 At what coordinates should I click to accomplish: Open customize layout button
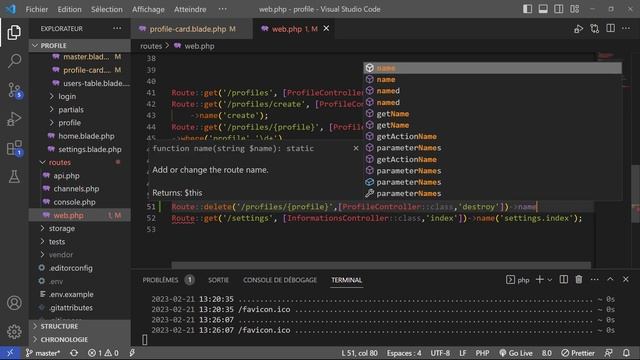pos(575,9)
